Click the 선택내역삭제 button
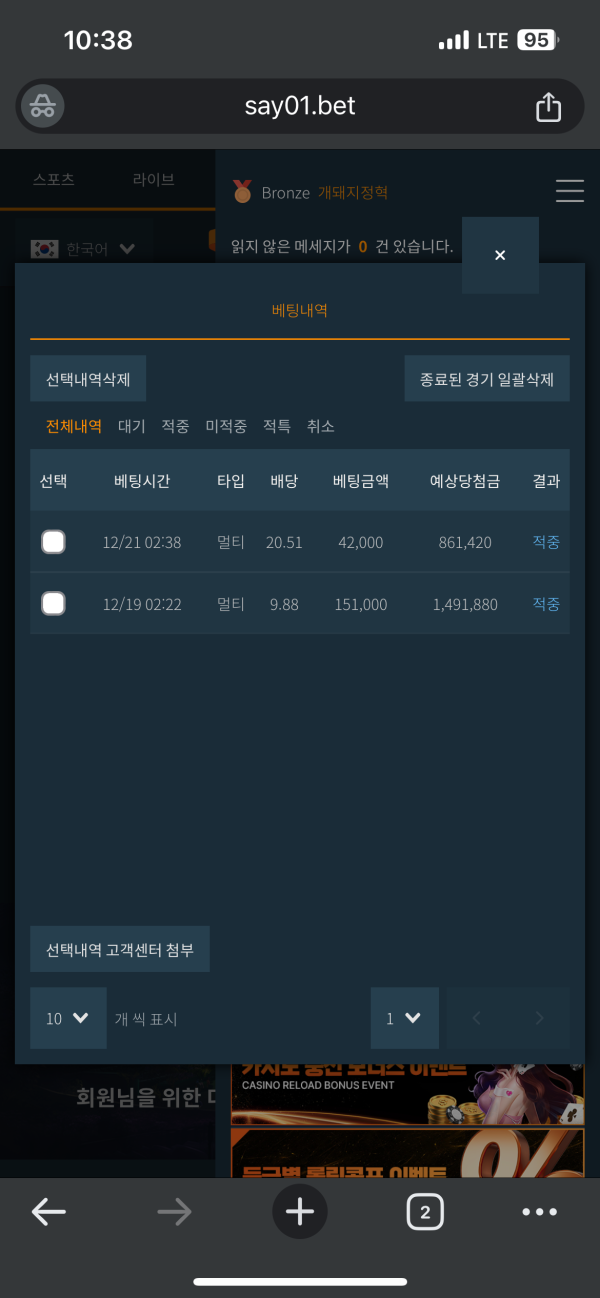Screen dimensions: 600x1298 click(88, 379)
